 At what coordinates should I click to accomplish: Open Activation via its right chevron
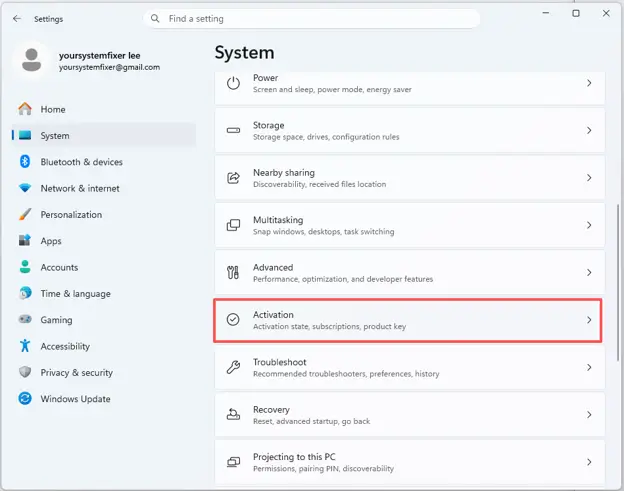pos(589,320)
